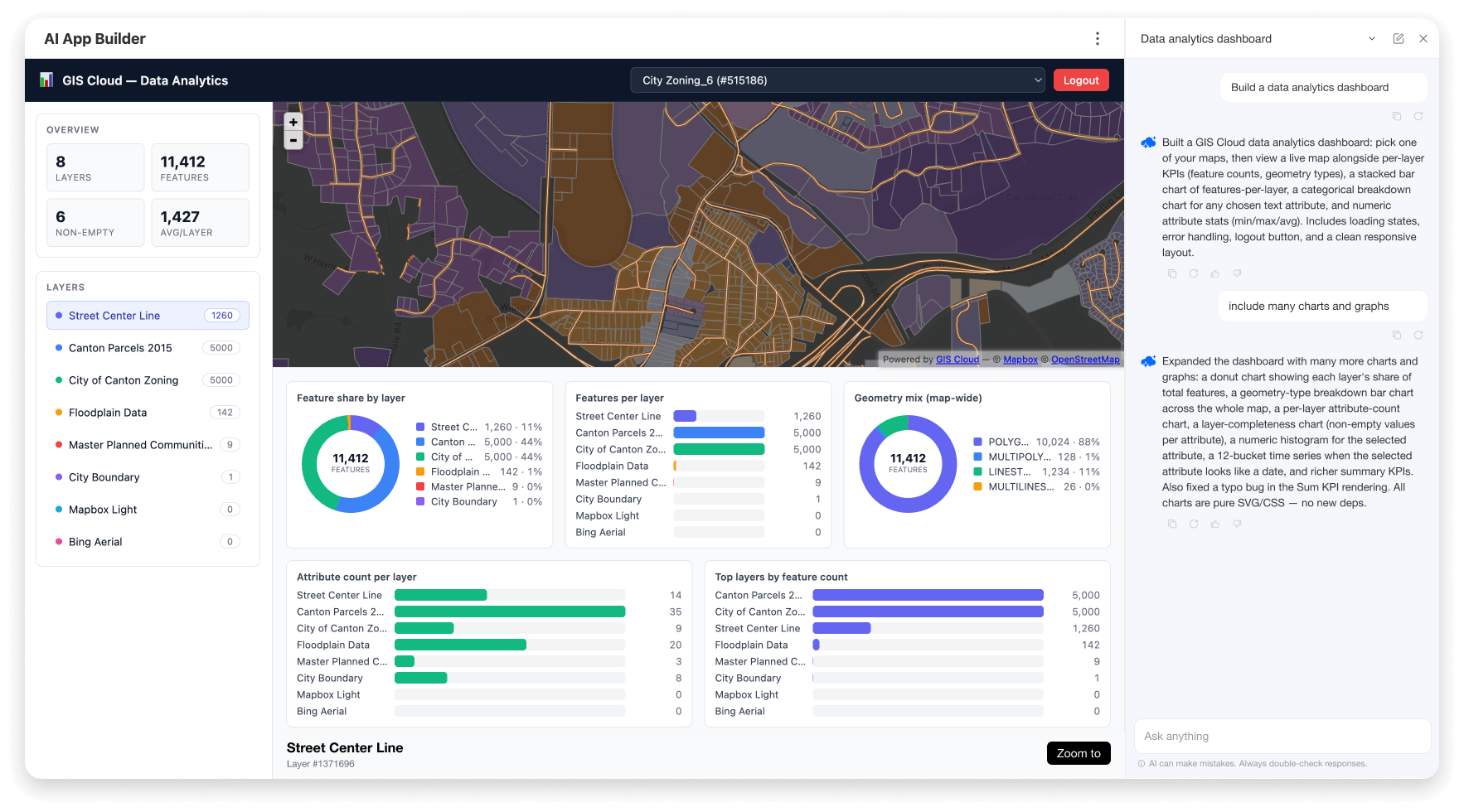This screenshot has width=1464, height=812.
Task: Like the 'Expanded the dashboard' response
Action: pyautogui.click(x=1215, y=524)
